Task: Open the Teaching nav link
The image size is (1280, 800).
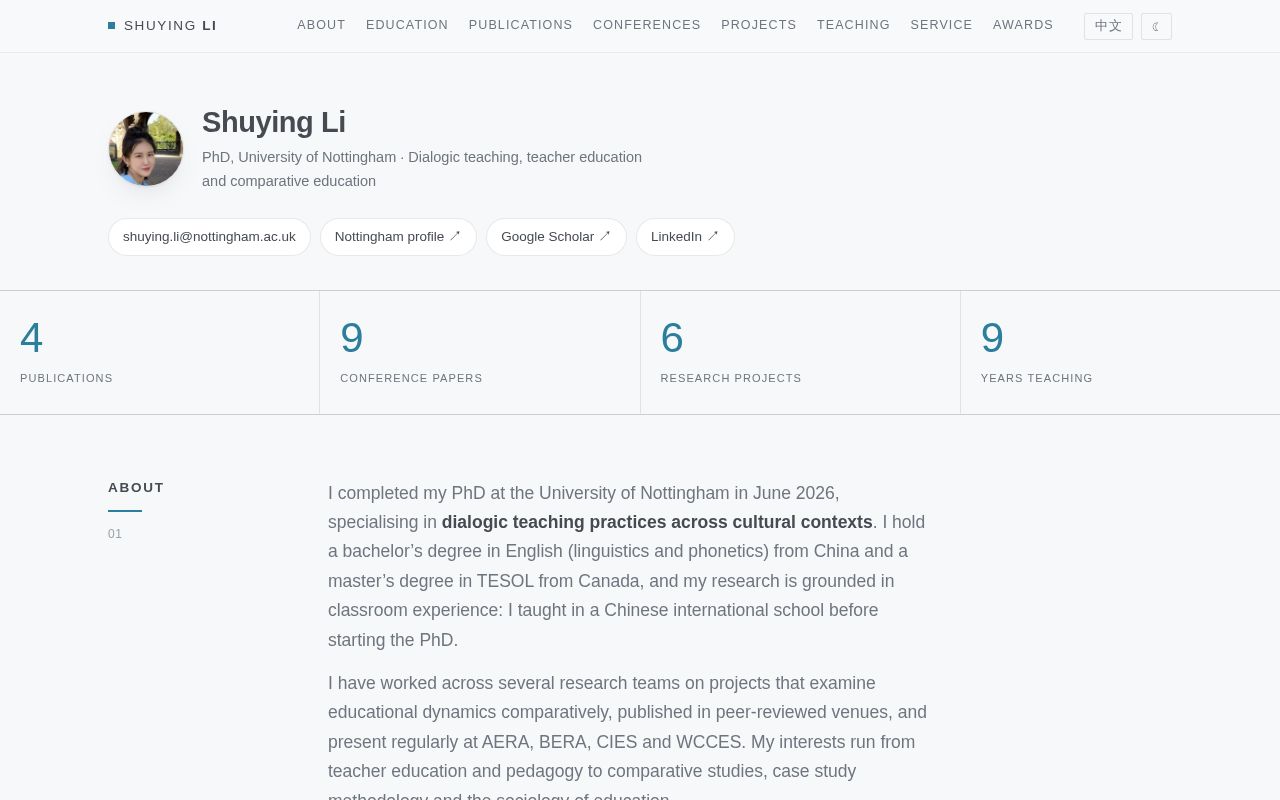Action: (x=853, y=25)
